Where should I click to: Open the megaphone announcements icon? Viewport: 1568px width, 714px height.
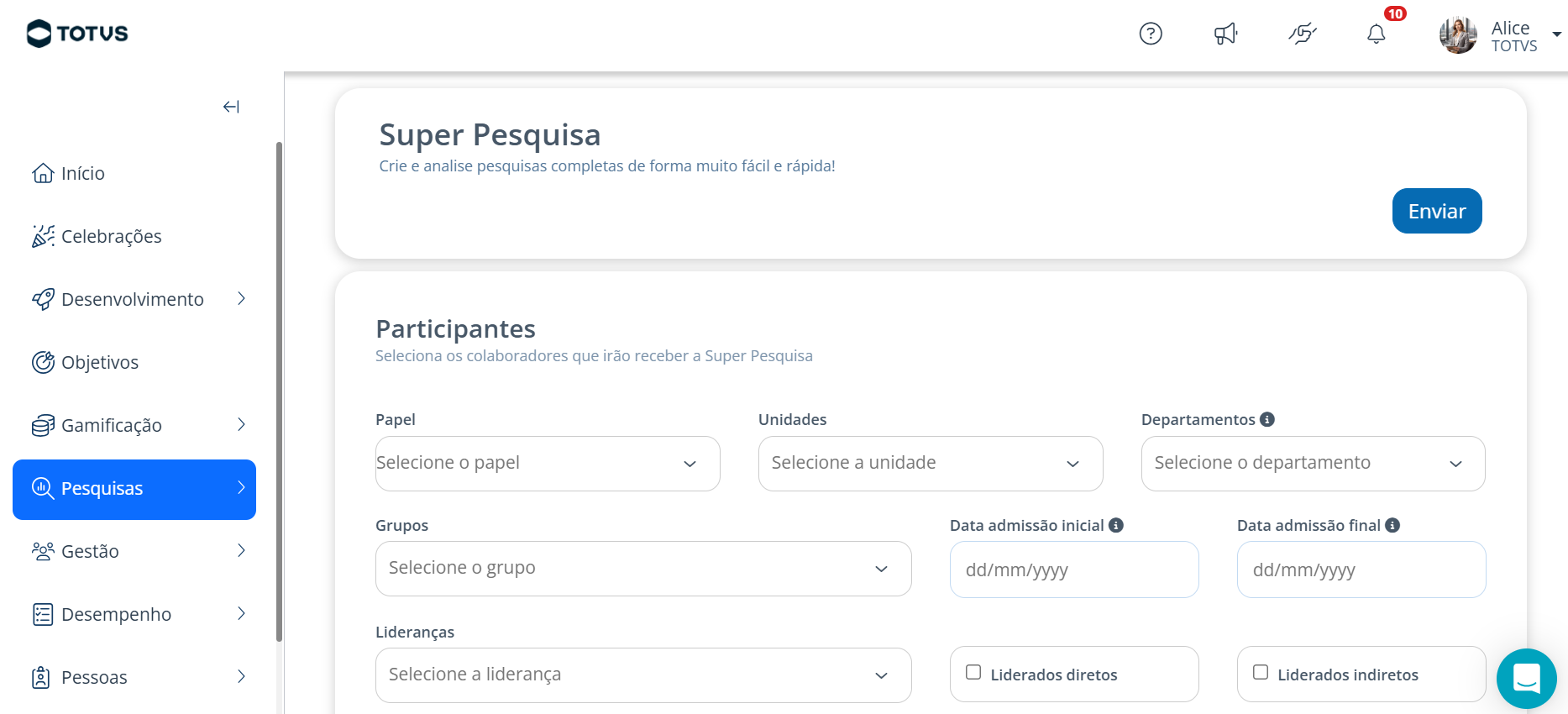coord(1226,34)
